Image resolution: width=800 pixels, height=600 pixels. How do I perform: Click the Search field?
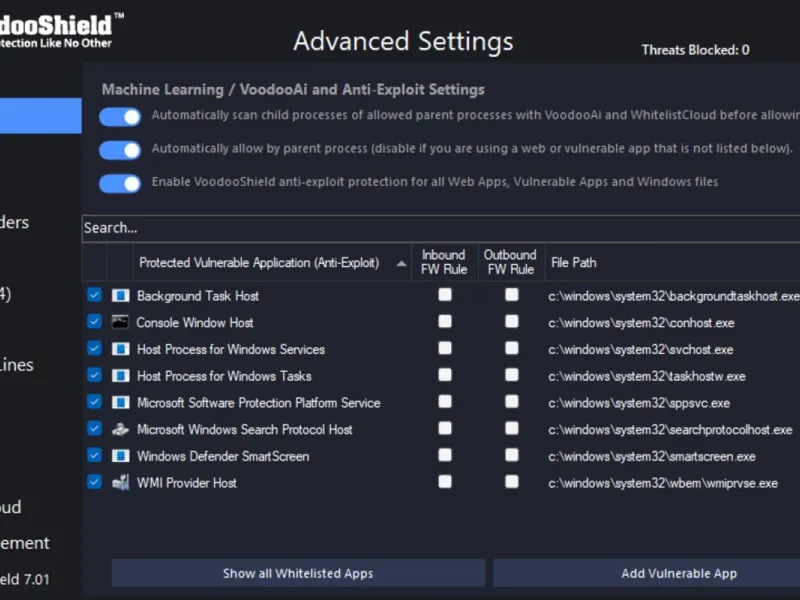(400, 228)
